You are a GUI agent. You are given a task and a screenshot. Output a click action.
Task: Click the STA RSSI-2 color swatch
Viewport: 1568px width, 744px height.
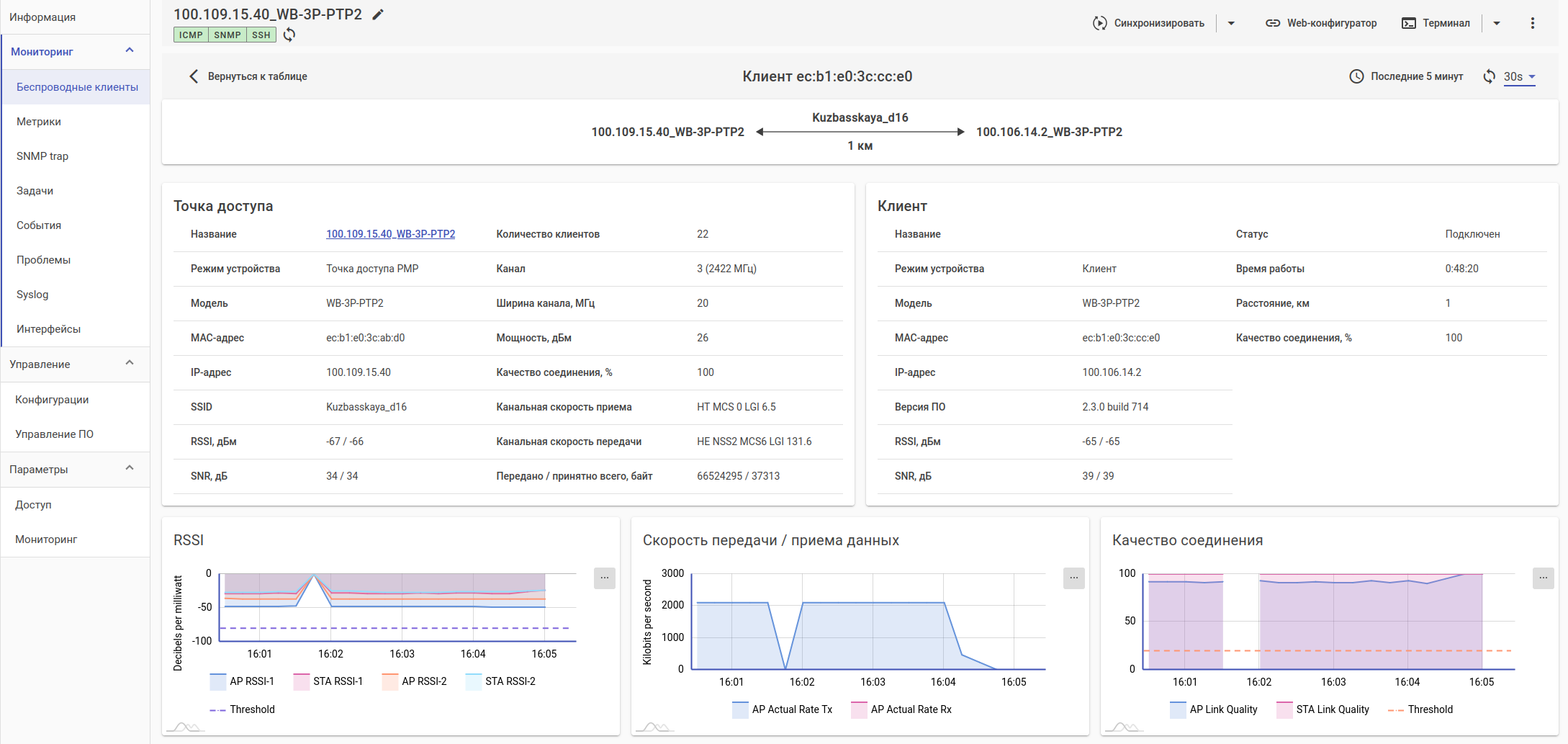point(473,681)
